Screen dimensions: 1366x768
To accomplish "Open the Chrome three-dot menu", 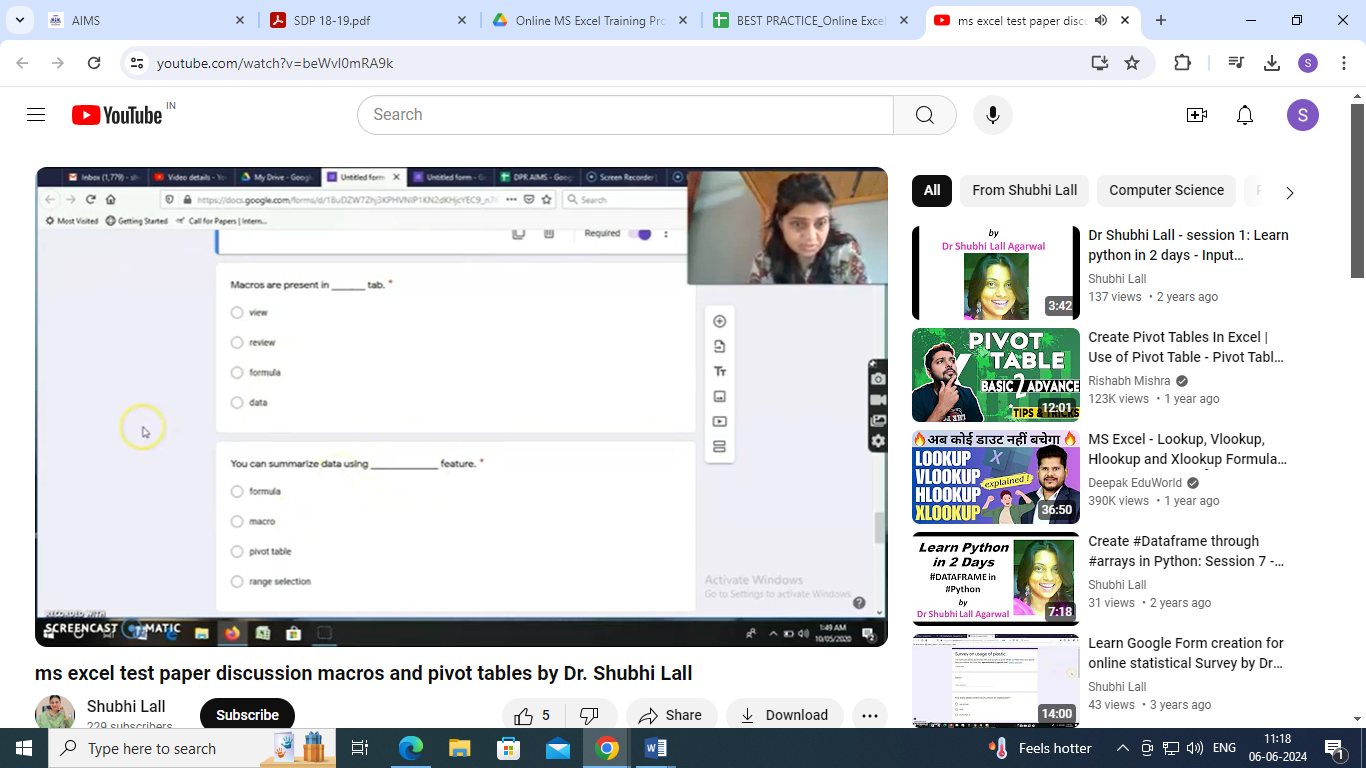I will click(x=1344, y=63).
